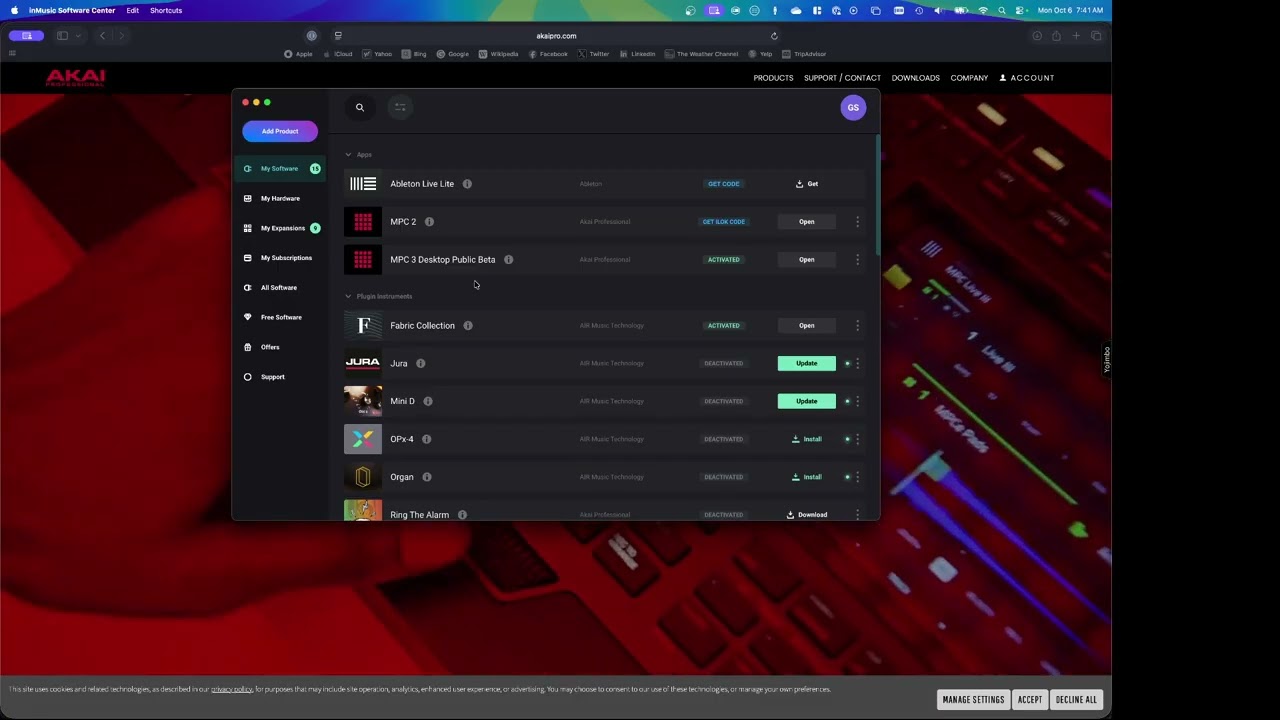Open My Software in the sidebar
Viewport: 1280px width, 720px height.
click(280, 169)
